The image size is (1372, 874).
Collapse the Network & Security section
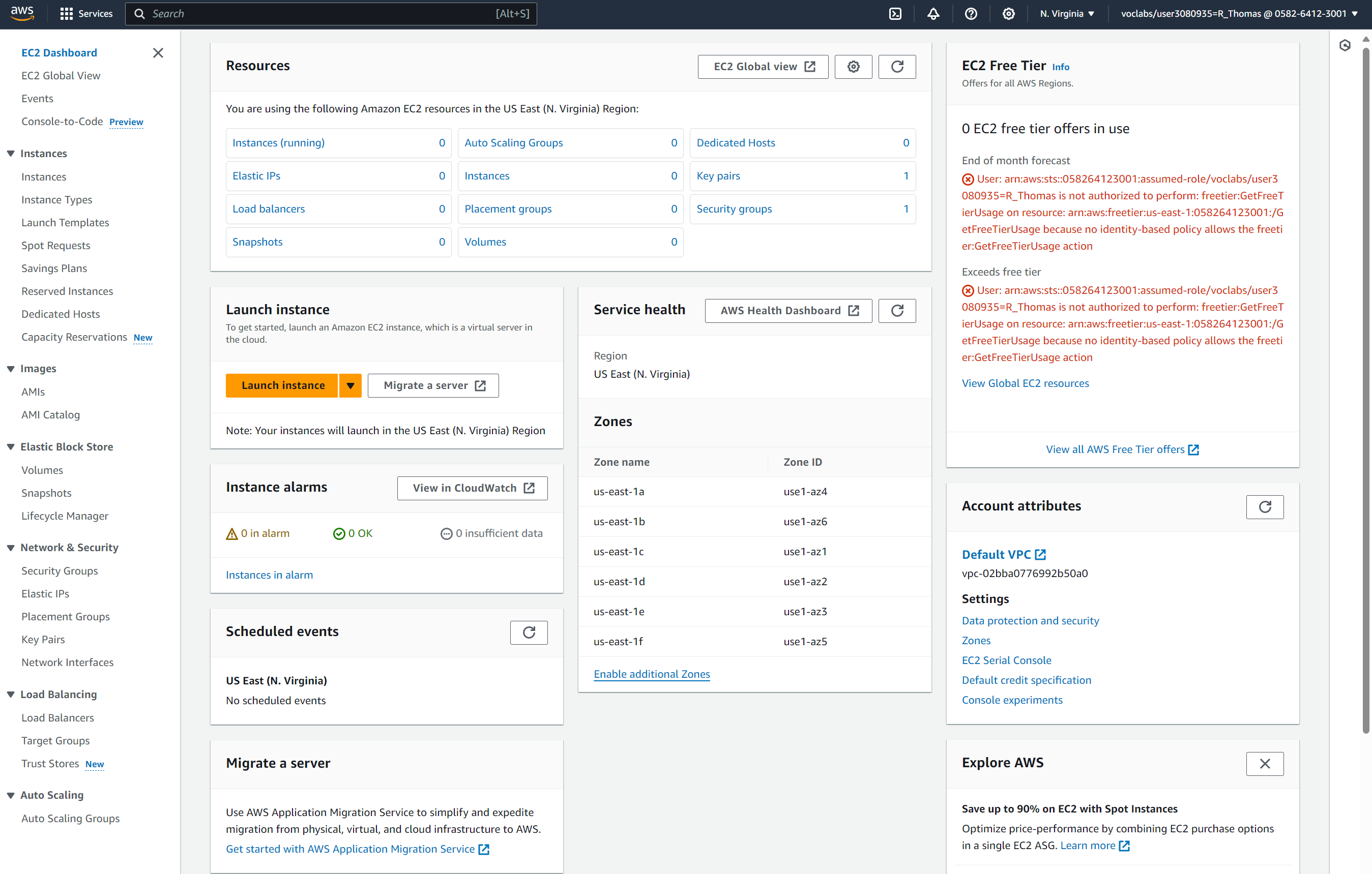pyautogui.click(x=10, y=547)
